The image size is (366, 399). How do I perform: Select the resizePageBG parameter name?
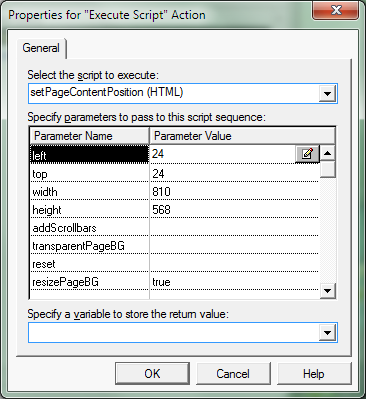(89, 282)
